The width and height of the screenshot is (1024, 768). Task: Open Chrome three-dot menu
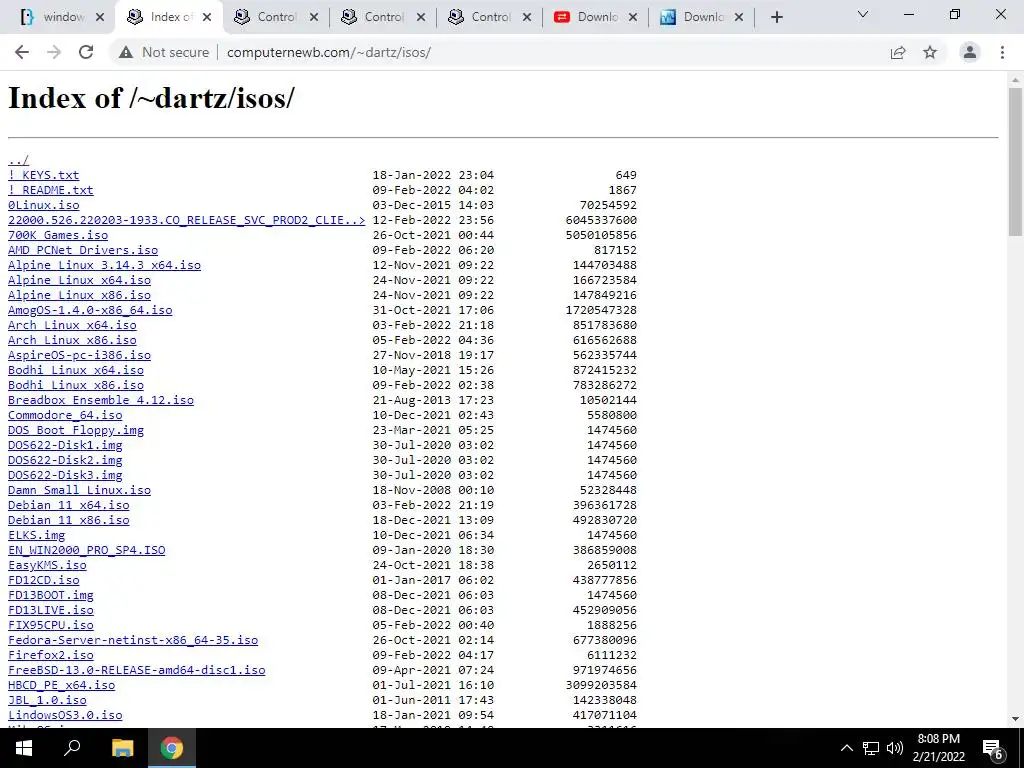1002,52
